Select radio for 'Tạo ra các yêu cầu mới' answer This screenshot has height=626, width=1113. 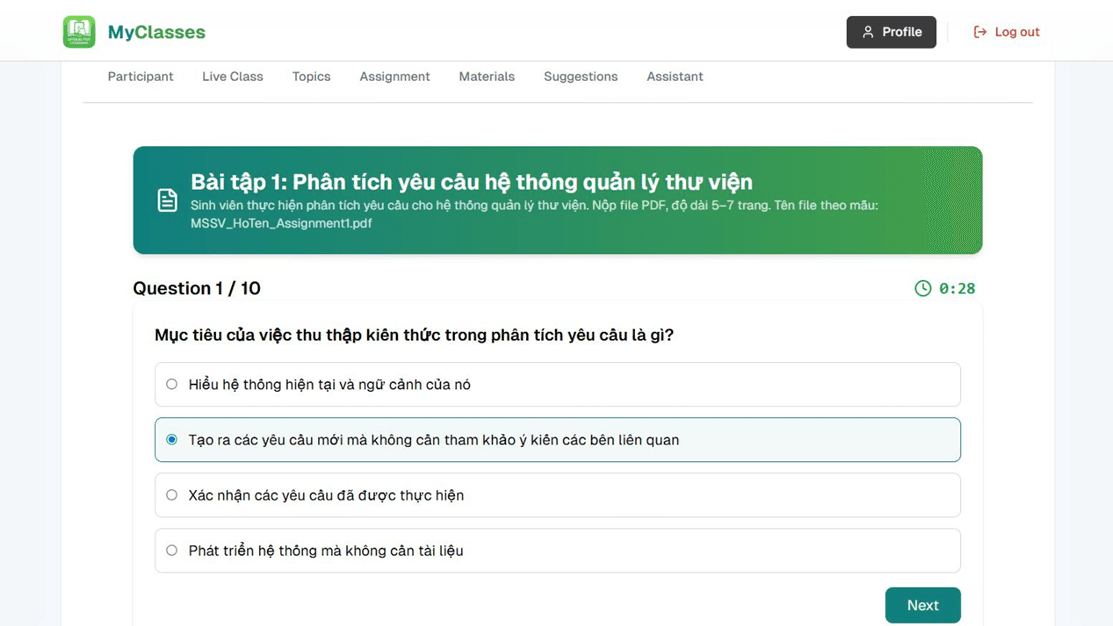tap(172, 439)
